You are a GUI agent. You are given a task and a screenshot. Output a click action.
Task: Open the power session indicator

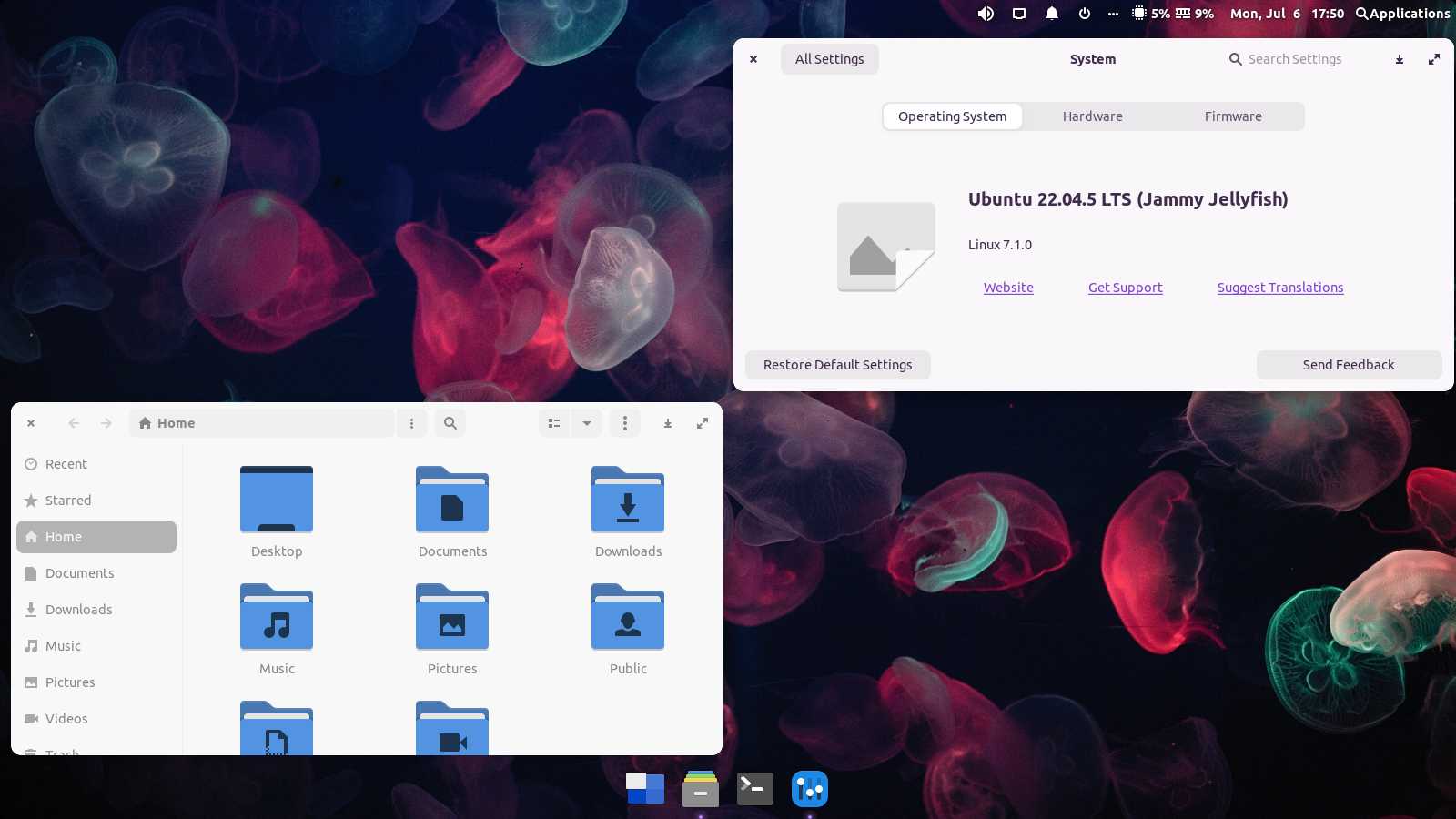tap(1085, 14)
